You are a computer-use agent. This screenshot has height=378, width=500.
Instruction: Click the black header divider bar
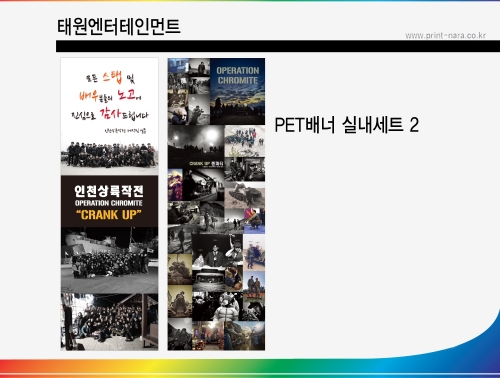(x=278, y=46)
